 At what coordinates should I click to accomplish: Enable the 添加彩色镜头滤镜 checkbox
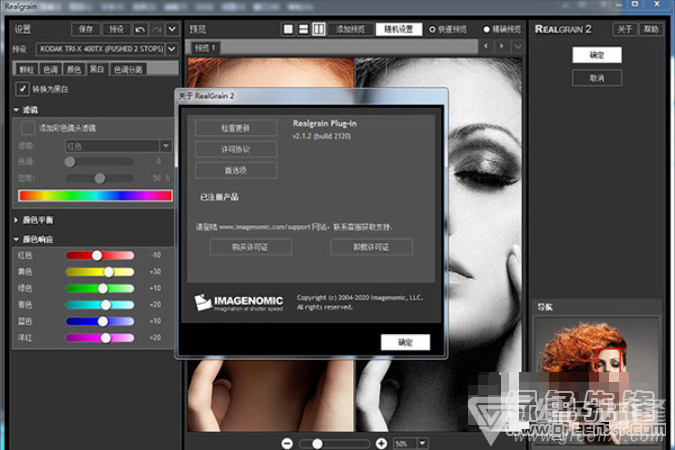[28, 128]
